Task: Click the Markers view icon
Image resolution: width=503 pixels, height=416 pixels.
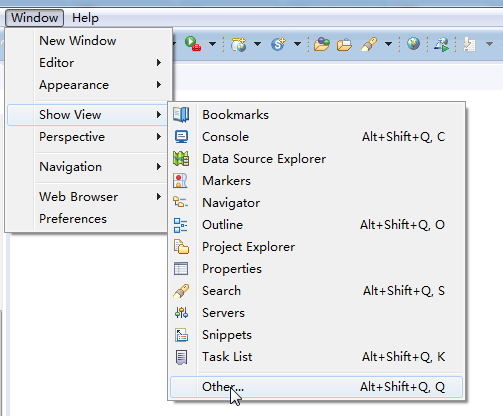Action: pos(180,181)
